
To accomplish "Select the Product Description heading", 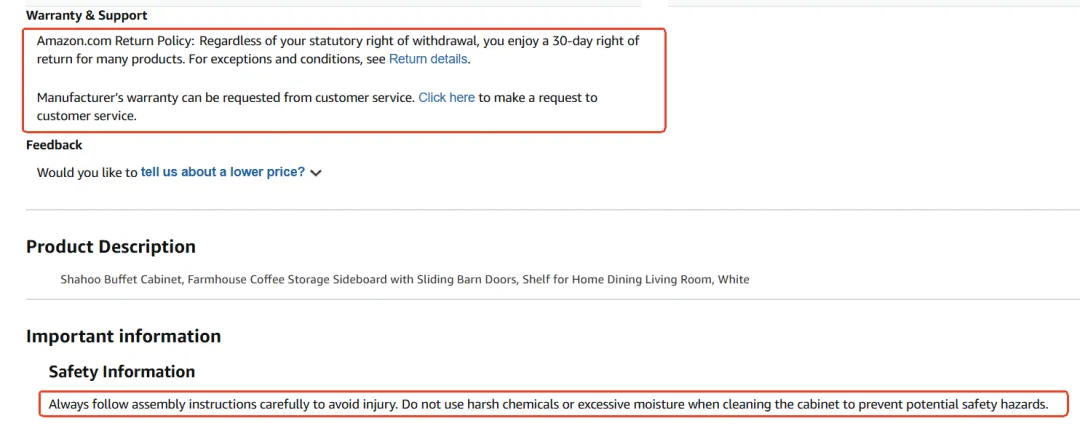I will (110, 247).
